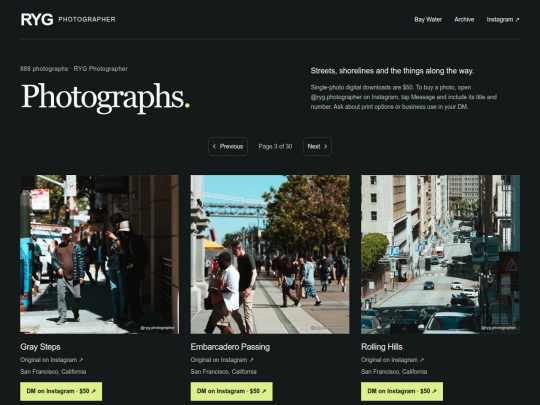
Task: Click the Rolling Hills title
Action: 382,347
